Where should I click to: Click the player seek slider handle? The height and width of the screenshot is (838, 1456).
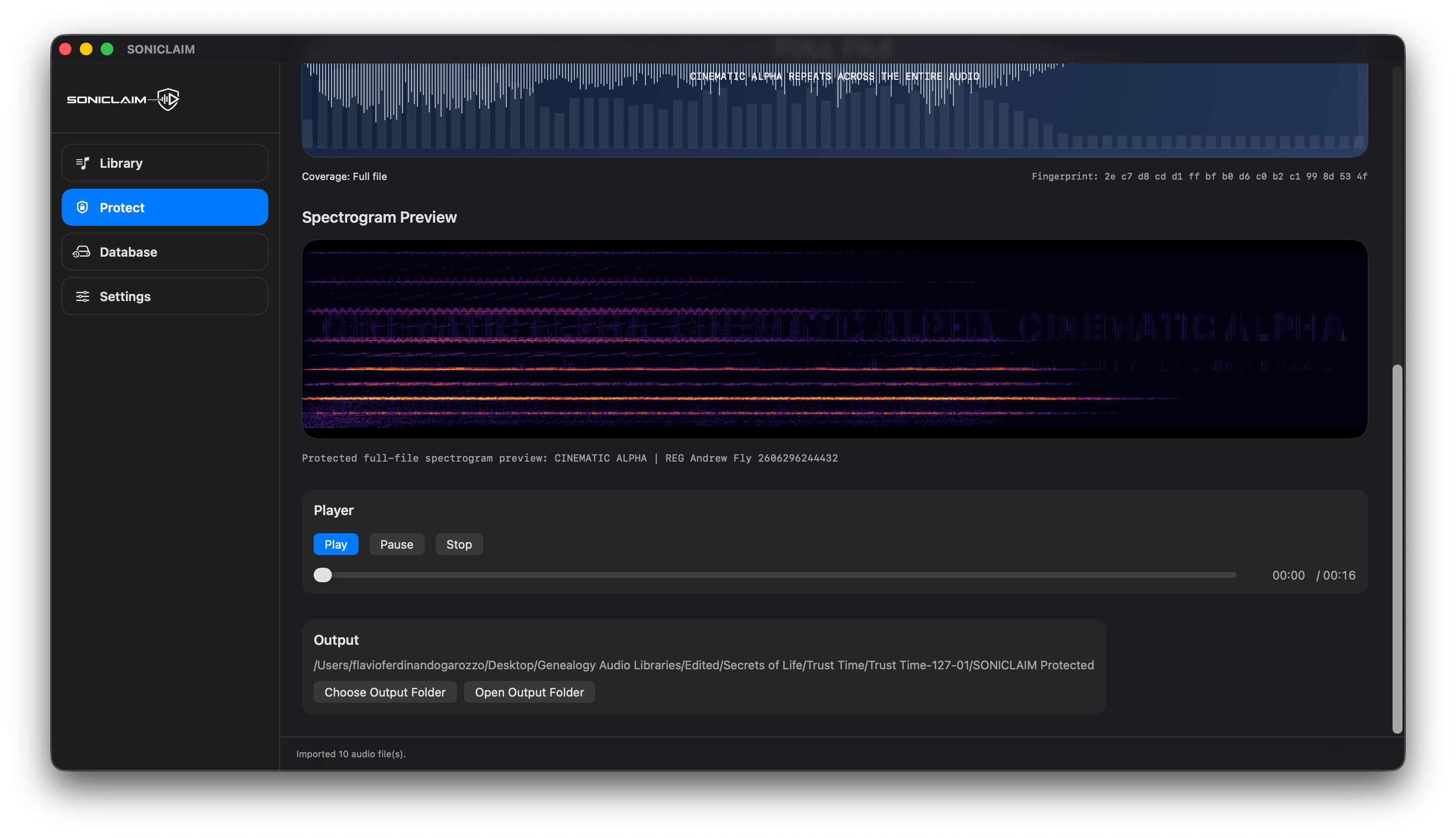click(x=323, y=575)
